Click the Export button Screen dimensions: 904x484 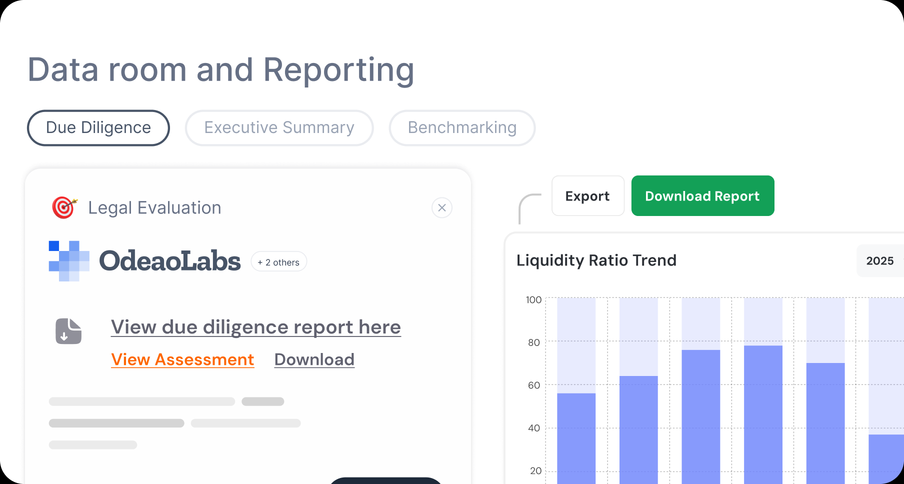click(587, 196)
